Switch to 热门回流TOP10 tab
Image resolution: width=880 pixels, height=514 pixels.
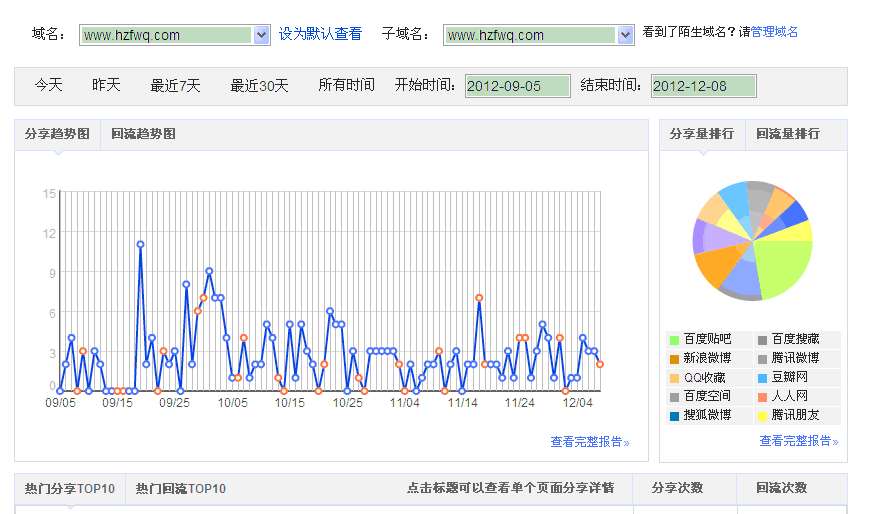[x=181, y=489]
